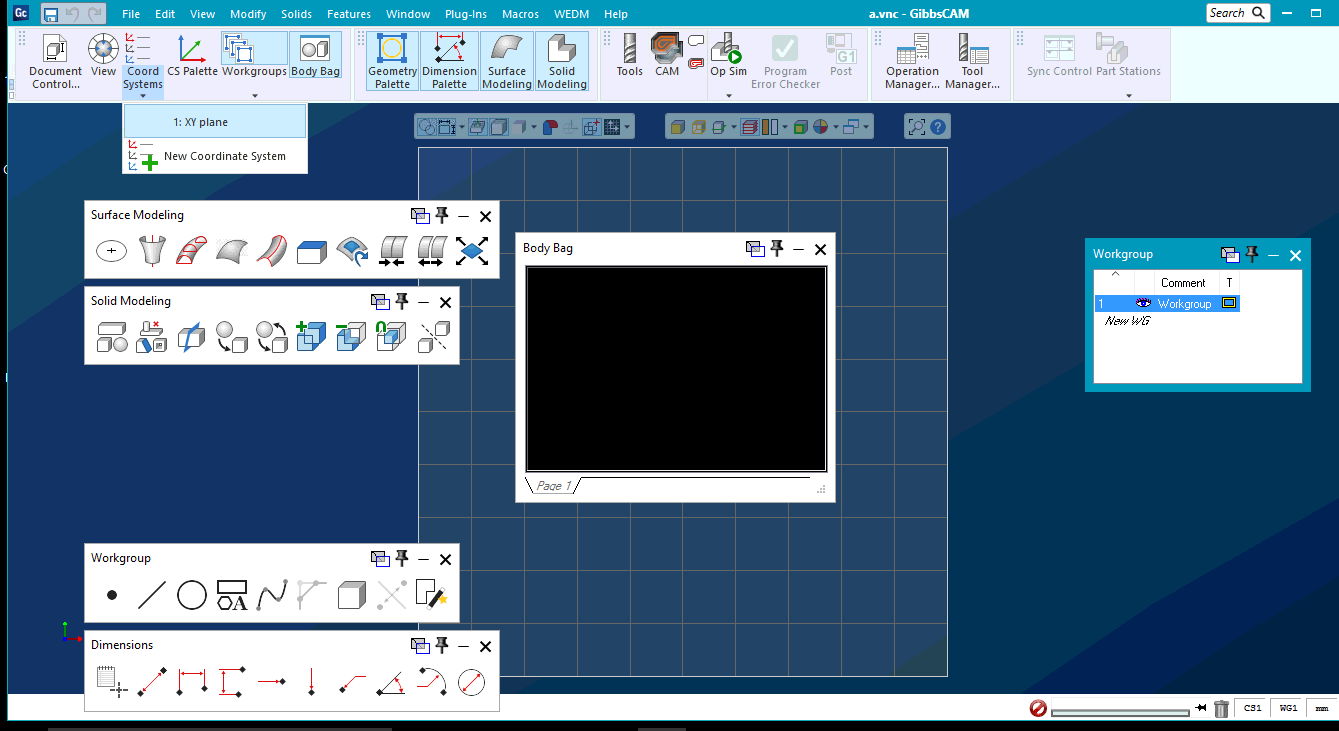
Task: Select the Point geometry tool in Workgroup palette
Action: pos(112,595)
